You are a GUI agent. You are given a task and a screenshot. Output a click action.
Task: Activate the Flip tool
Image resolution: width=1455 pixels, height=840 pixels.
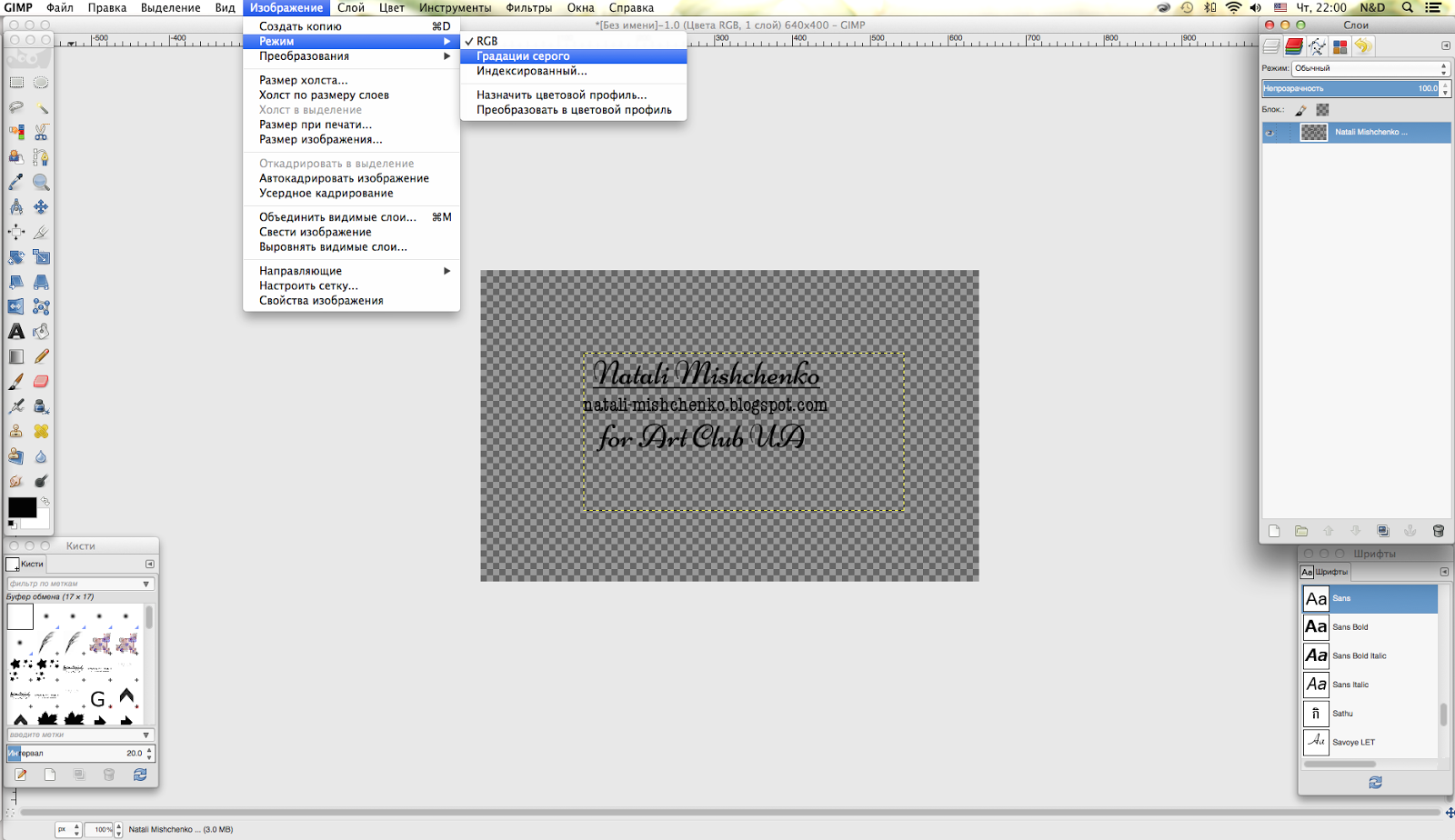(16, 306)
